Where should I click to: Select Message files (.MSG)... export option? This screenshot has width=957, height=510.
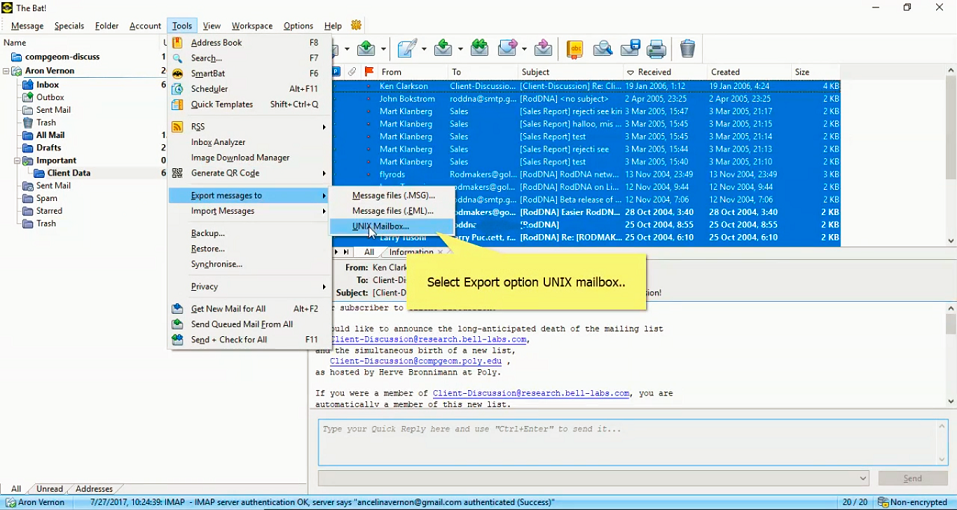(391, 195)
